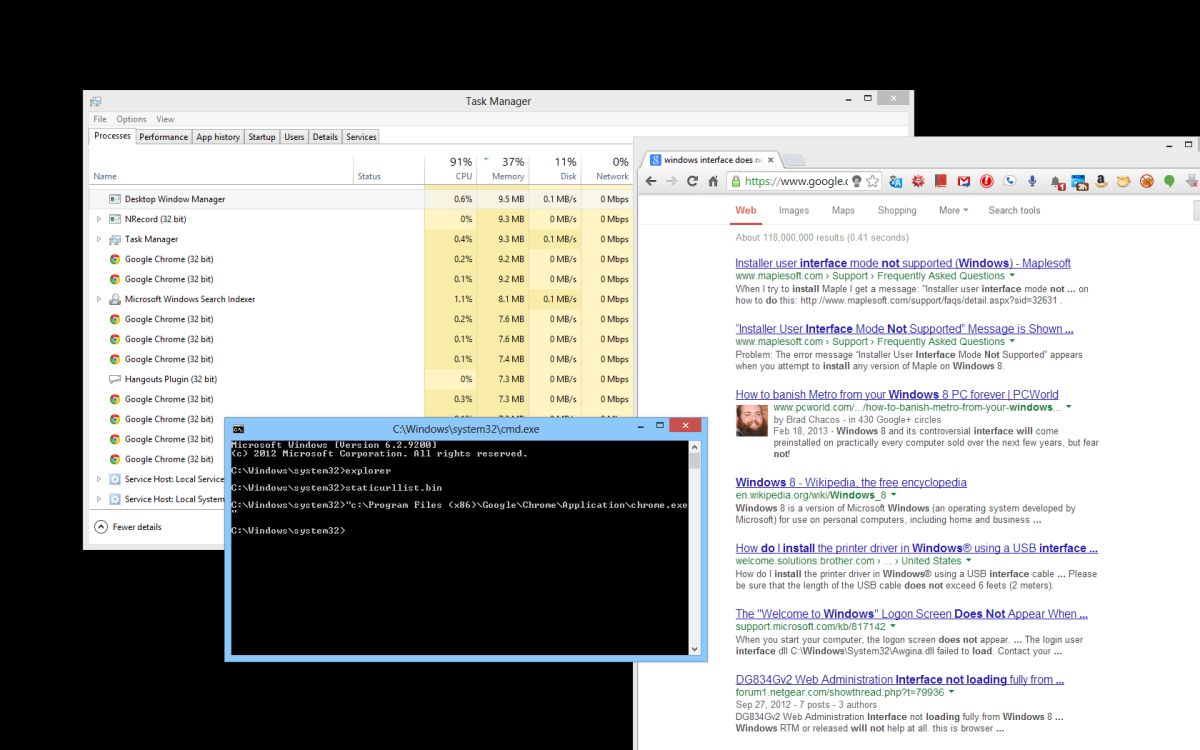Image resolution: width=1200 pixels, height=750 pixels.
Task: Switch to the Services tab
Action: click(x=361, y=137)
